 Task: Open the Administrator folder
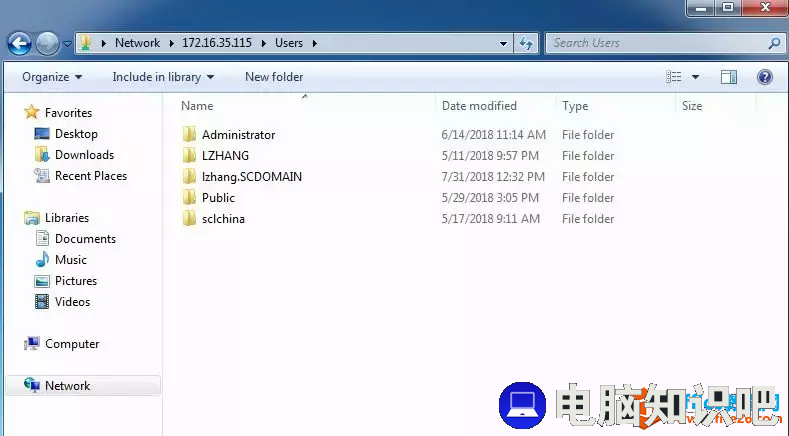tap(238, 135)
